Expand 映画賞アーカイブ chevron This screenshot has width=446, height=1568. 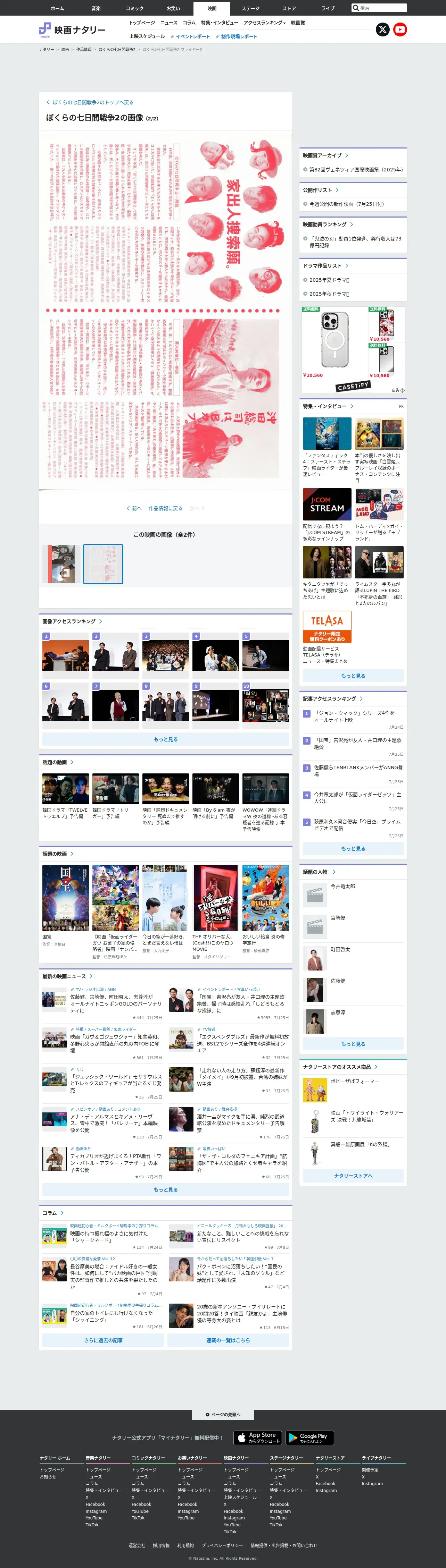(347, 155)
